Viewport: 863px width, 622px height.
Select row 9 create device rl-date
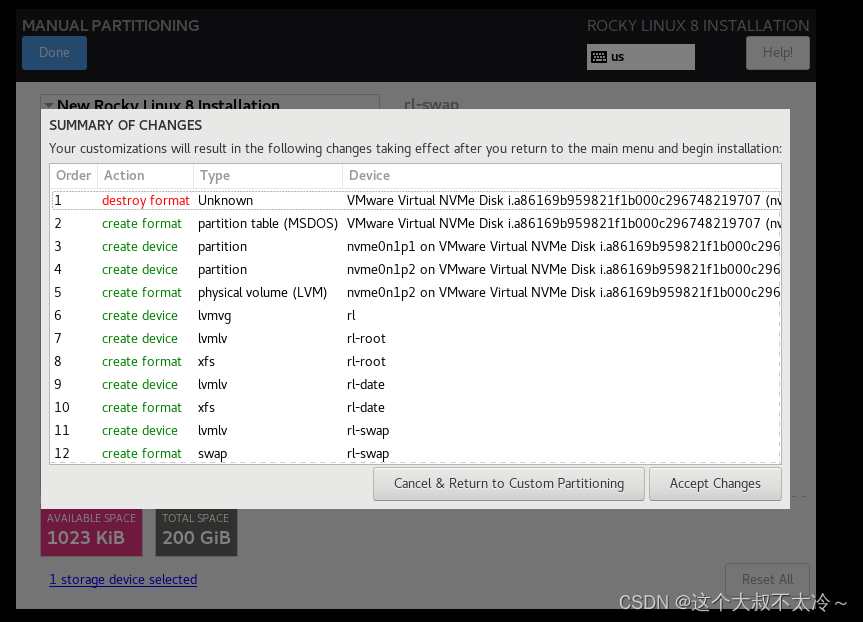point(416,385)
